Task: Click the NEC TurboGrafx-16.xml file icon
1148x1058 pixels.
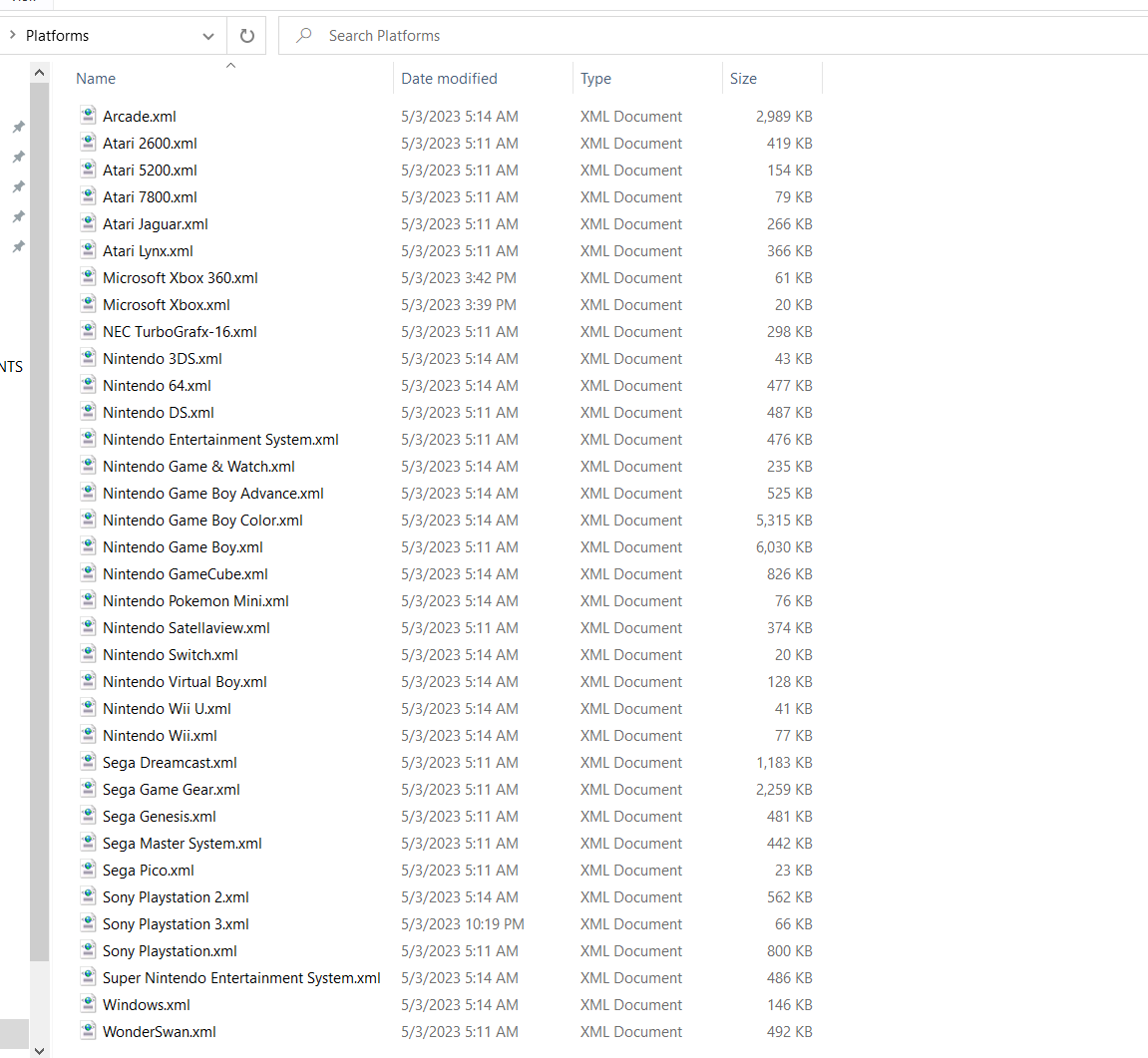Action: [x=88, y=331]
